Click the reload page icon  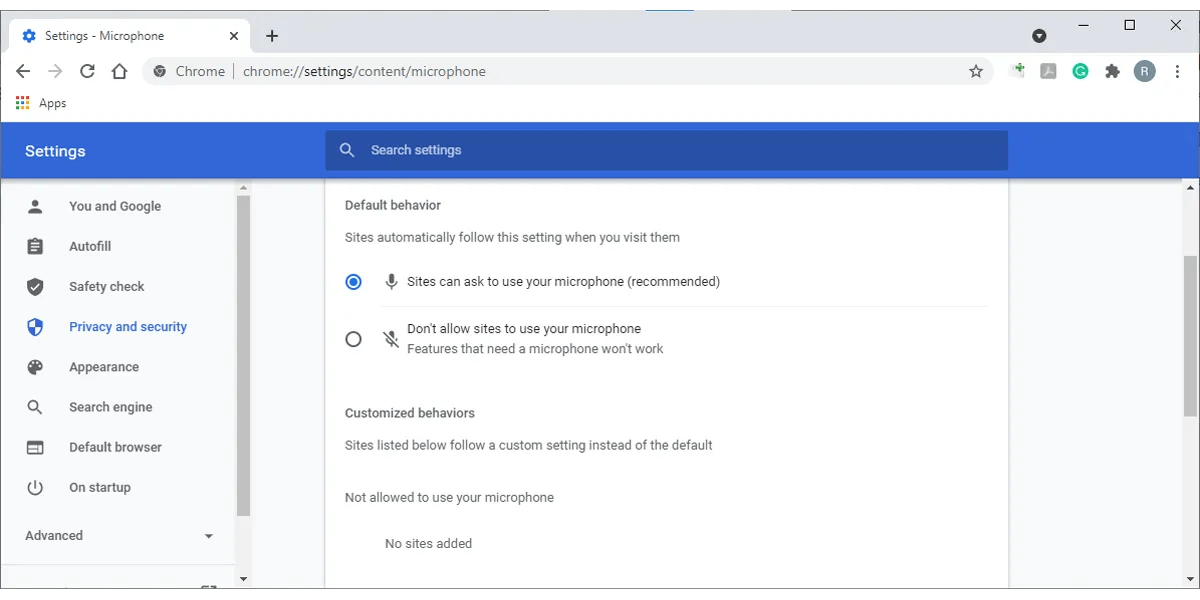[87, 71]
